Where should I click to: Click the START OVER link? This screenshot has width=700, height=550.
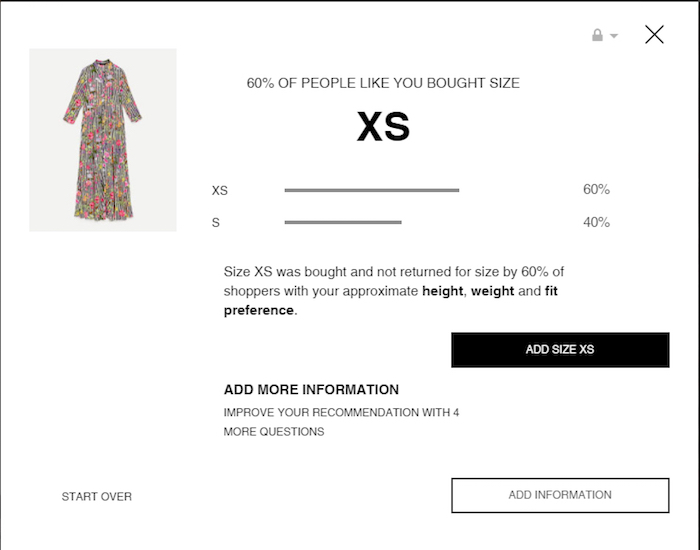[x=97, y=497]
